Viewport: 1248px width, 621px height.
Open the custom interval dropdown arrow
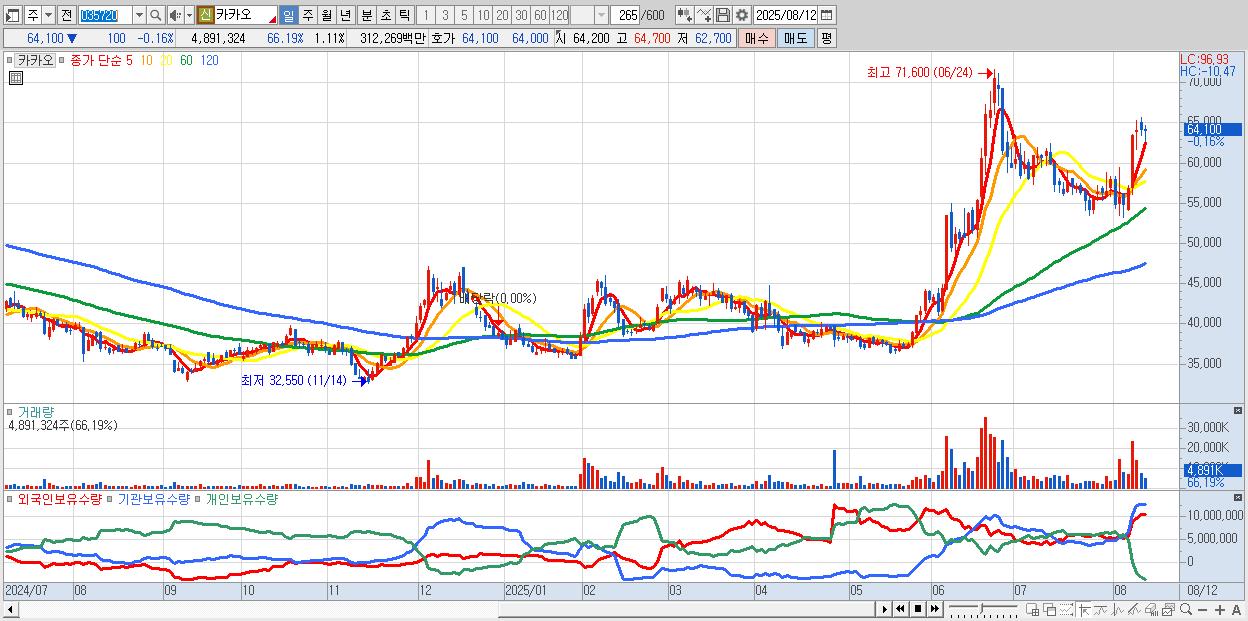(601, 15)
